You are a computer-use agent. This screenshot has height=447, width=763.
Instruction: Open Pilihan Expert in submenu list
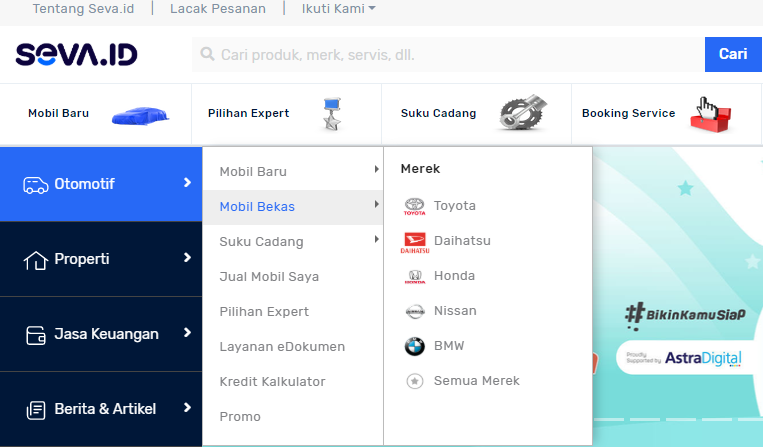pyautogui.click(x=264, y=312)
